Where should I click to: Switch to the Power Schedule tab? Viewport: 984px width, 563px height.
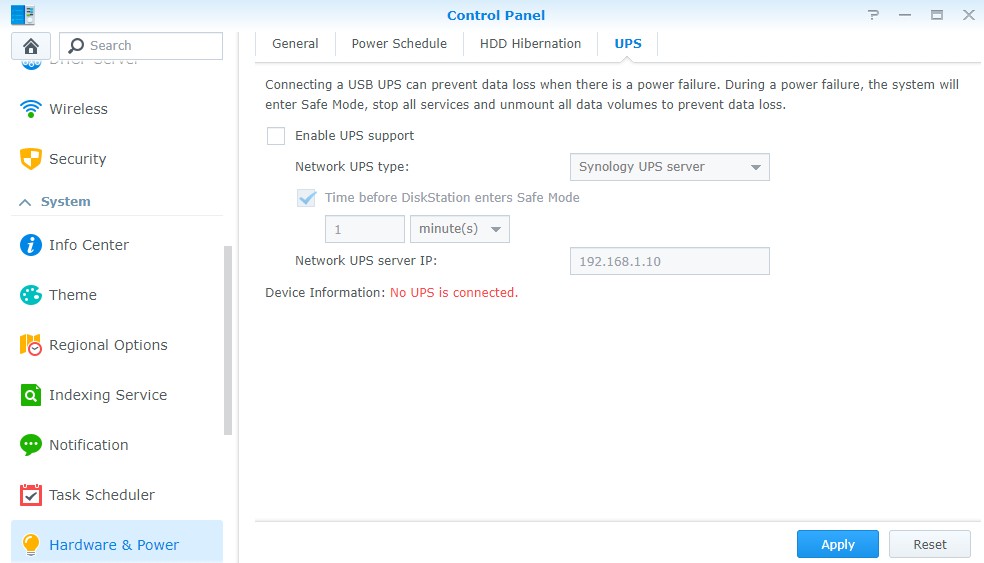pyautogui.click(x=399, y=44)
